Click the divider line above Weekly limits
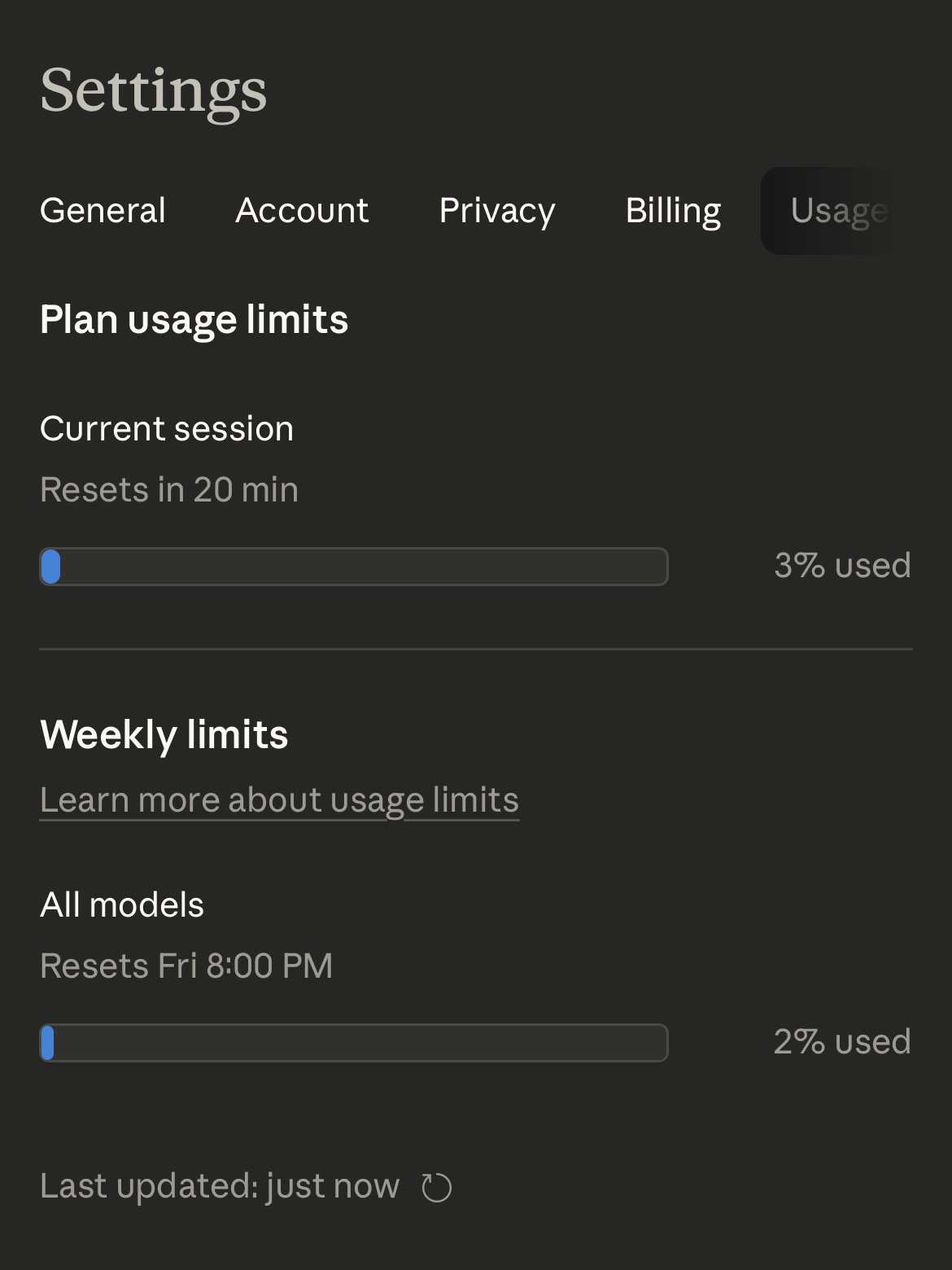Screen dimensions: 952x1270 (476, 649)
